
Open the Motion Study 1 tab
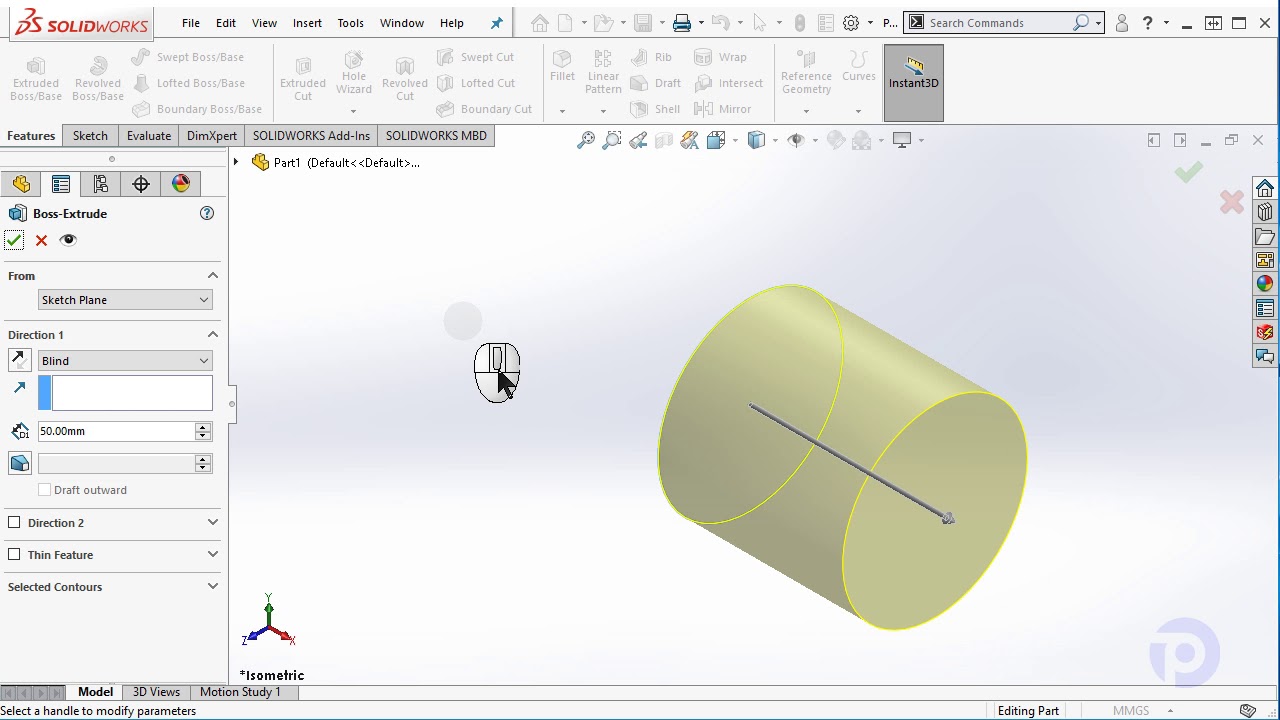(x=240, y=692)
